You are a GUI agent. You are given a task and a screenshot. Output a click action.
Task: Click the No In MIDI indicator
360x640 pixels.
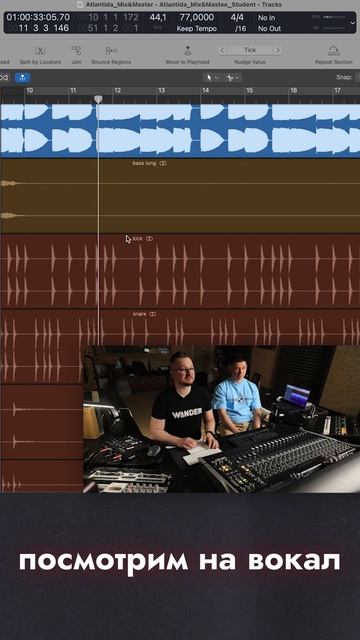click(267, 18)
